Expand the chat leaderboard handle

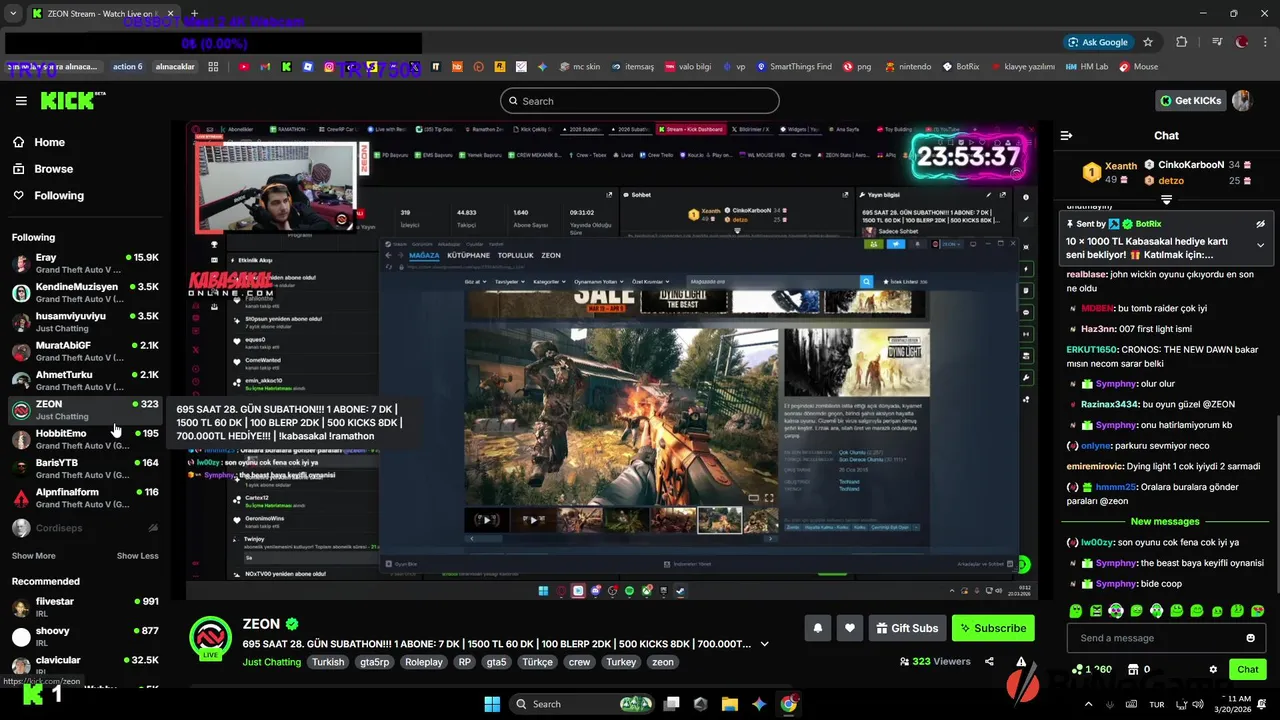click(x=1166, y=200)
